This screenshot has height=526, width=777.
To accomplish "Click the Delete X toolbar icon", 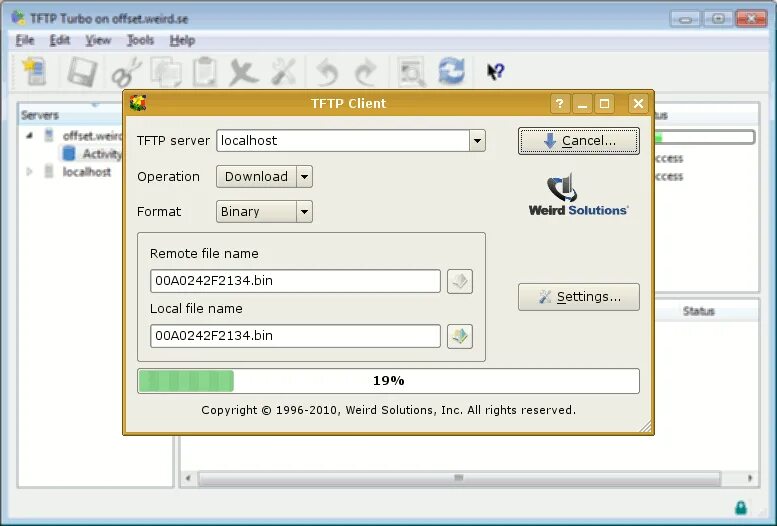I will tap(243, 72).
